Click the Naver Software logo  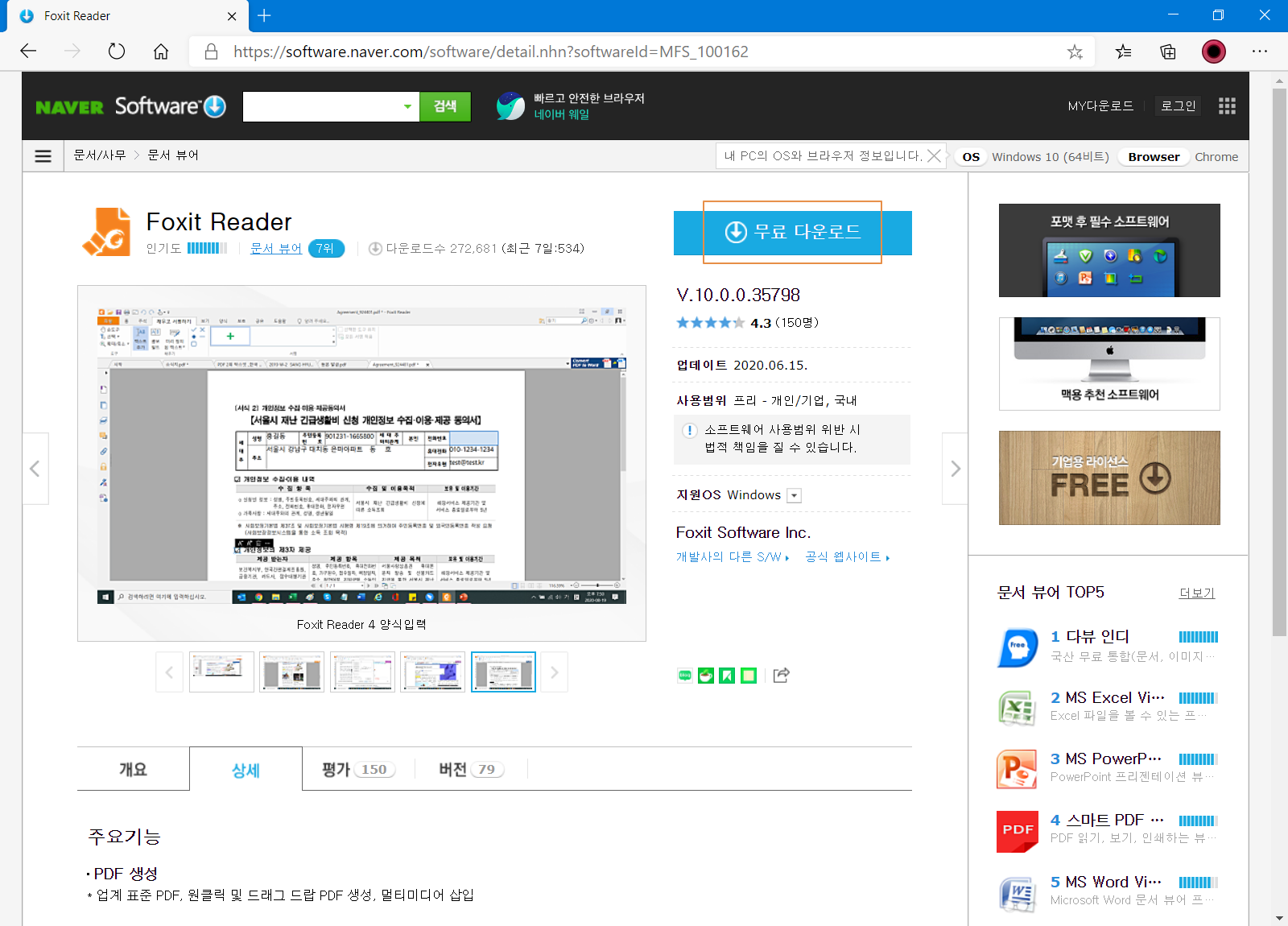[x=130, y=106]
